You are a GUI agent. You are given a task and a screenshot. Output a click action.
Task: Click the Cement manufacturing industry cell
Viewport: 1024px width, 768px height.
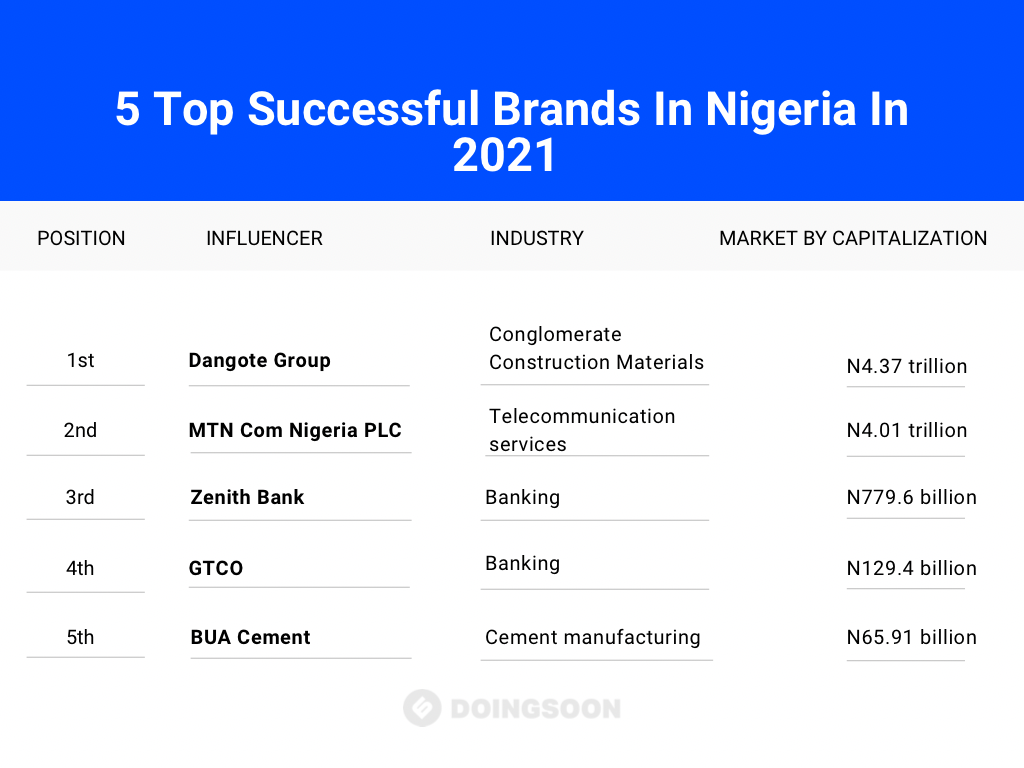[592, 637]
